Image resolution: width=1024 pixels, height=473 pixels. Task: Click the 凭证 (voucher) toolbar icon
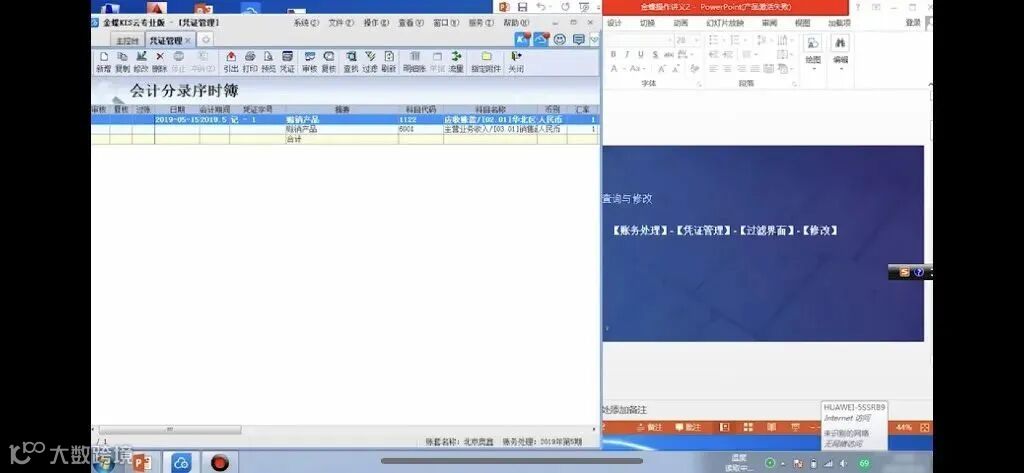[x=287, y=61]
